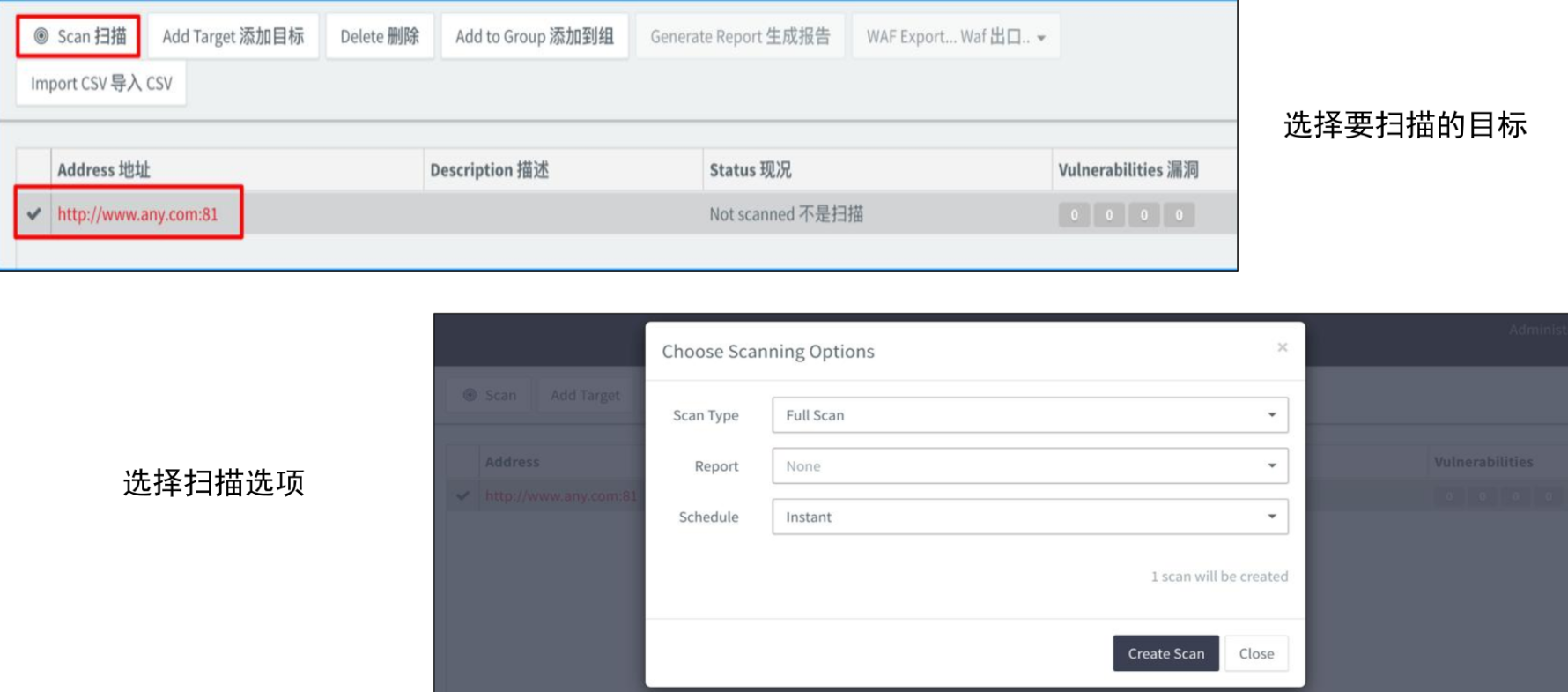Click Import CSV 导入 CSV button

click(x=101, y=84)
